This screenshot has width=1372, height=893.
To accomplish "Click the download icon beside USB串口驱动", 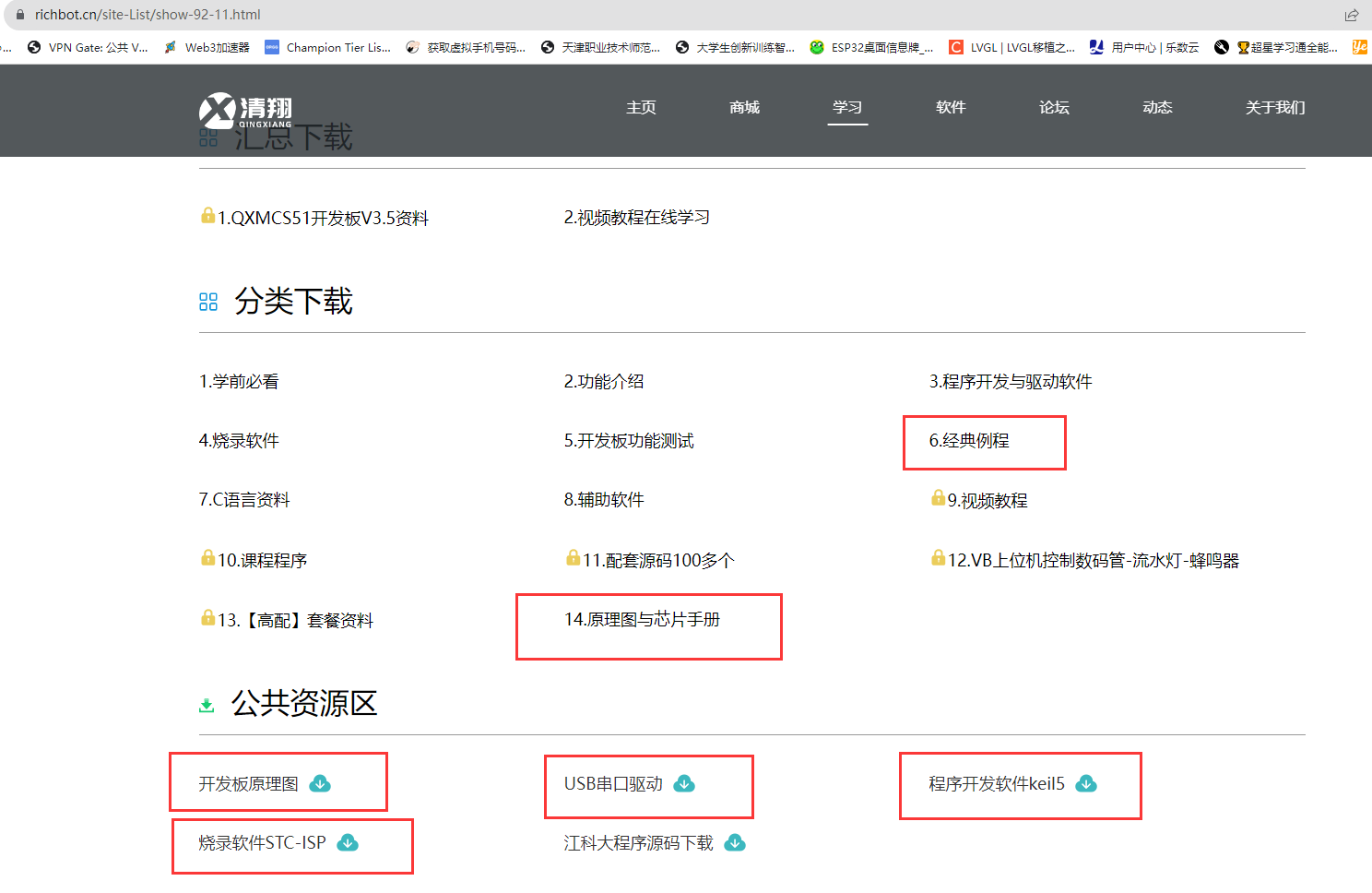I will click(684, 784).
